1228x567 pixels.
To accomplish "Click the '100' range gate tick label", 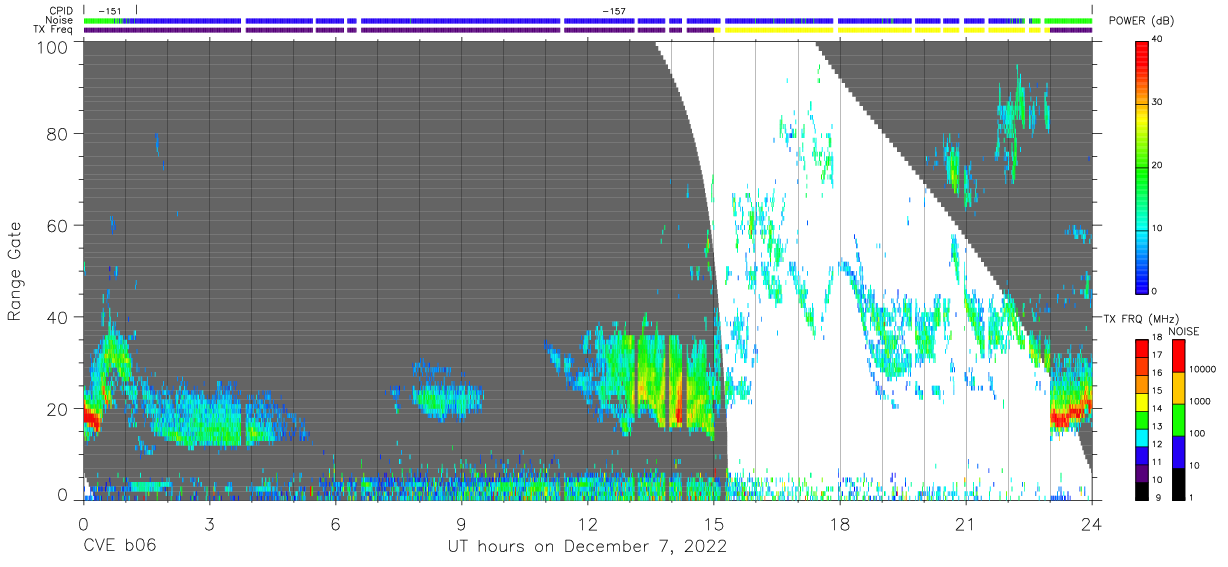I will point(55,46).
